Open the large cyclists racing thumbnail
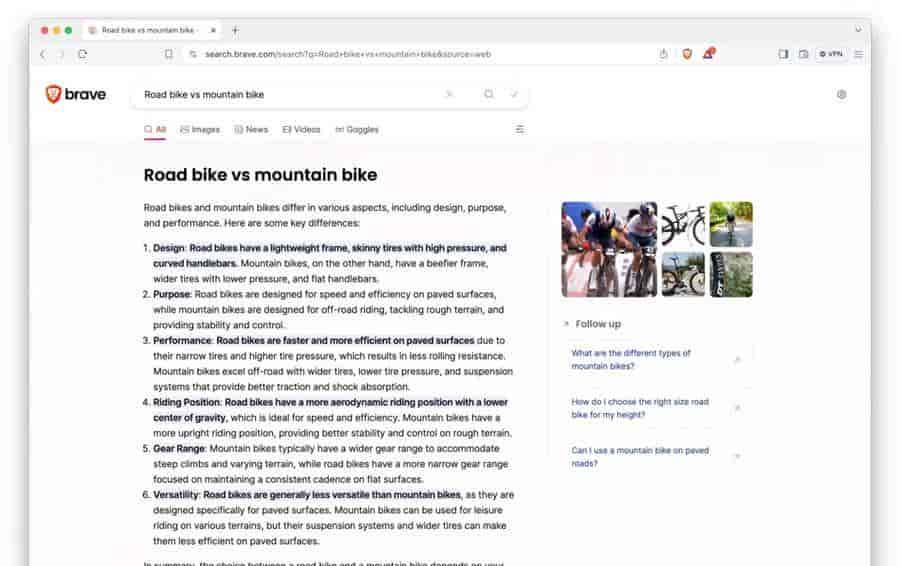This screenshot has width=900, height=566. tap(609, 249)
